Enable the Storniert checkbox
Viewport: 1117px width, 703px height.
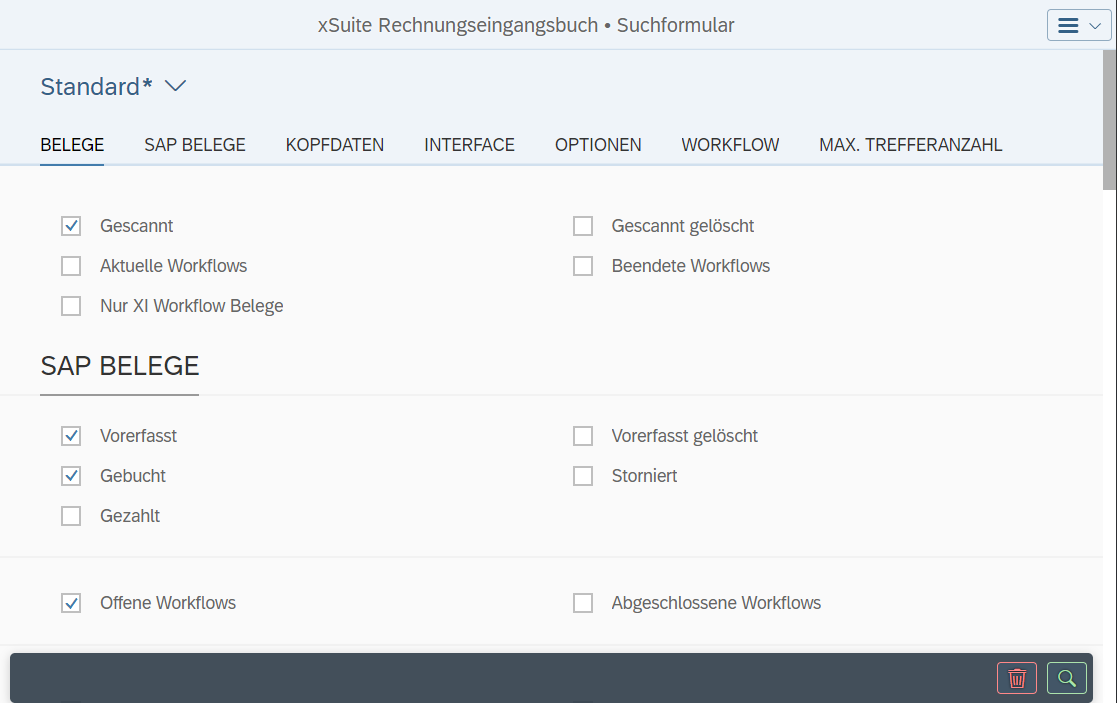[x=583, y=475]
